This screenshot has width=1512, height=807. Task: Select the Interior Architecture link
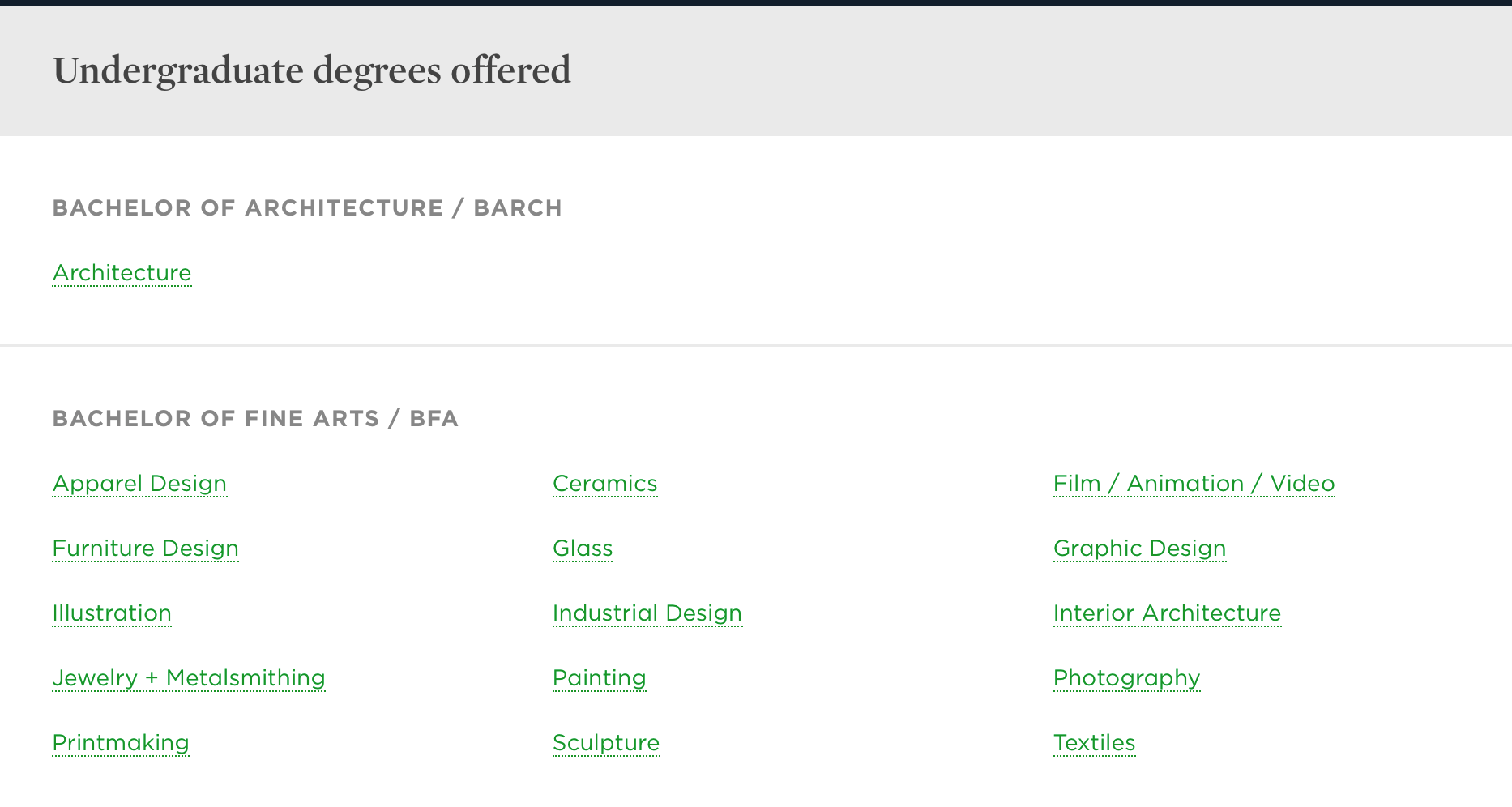(1167, 613)
